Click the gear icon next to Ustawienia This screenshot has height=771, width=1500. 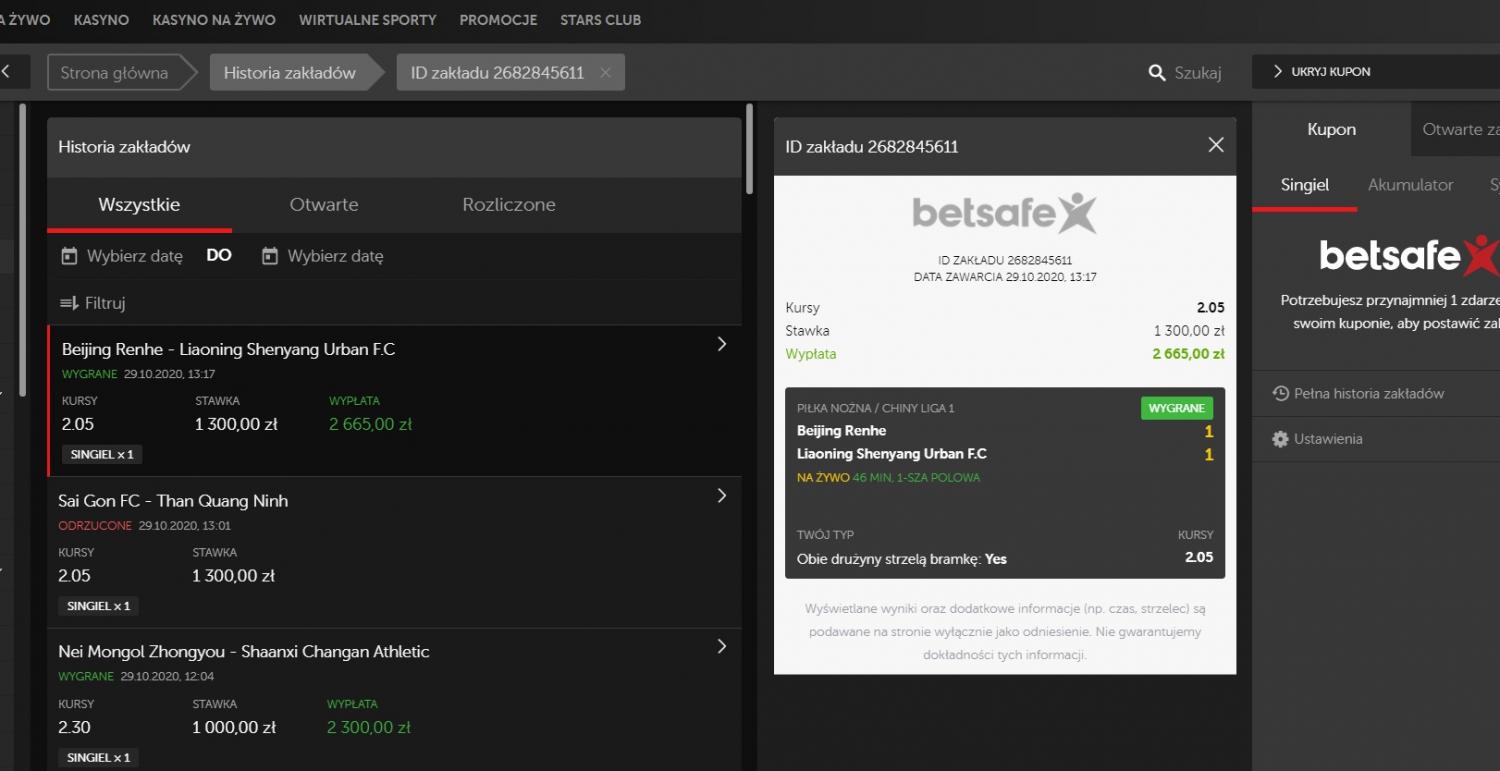(1280, 439)
